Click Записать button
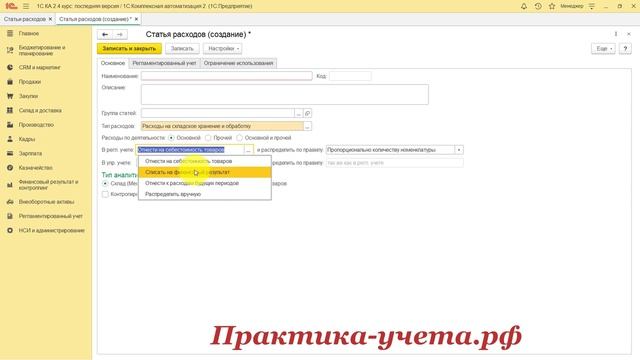 (182, 49)
